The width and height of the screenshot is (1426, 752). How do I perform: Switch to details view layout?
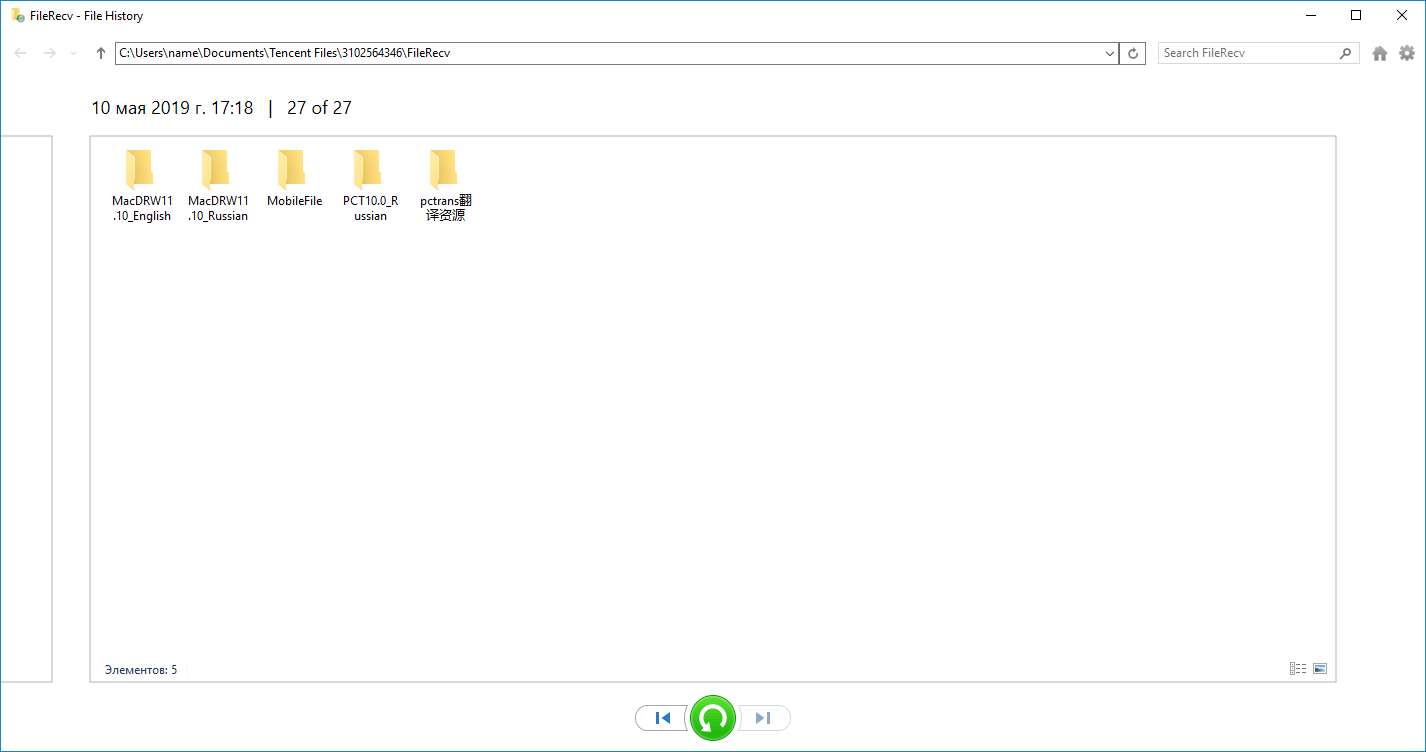pyautogui.click(x=1298, y=669)
